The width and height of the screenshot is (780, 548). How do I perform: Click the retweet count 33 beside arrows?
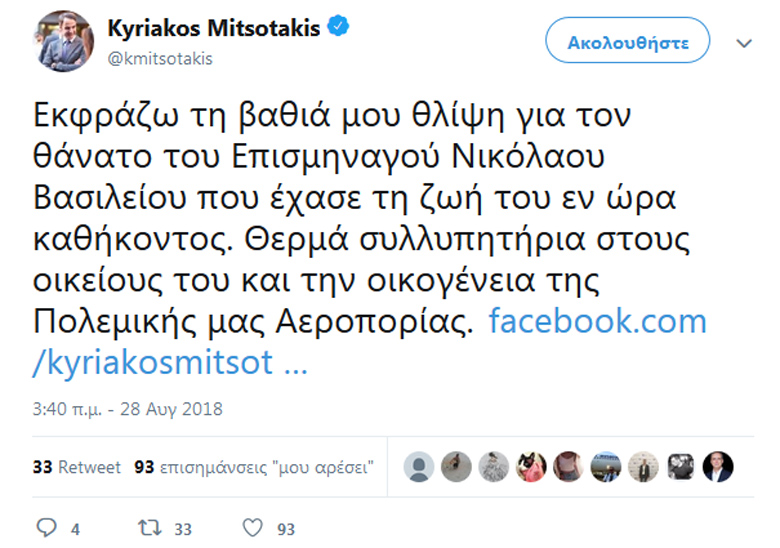click(x=183, y=529)
